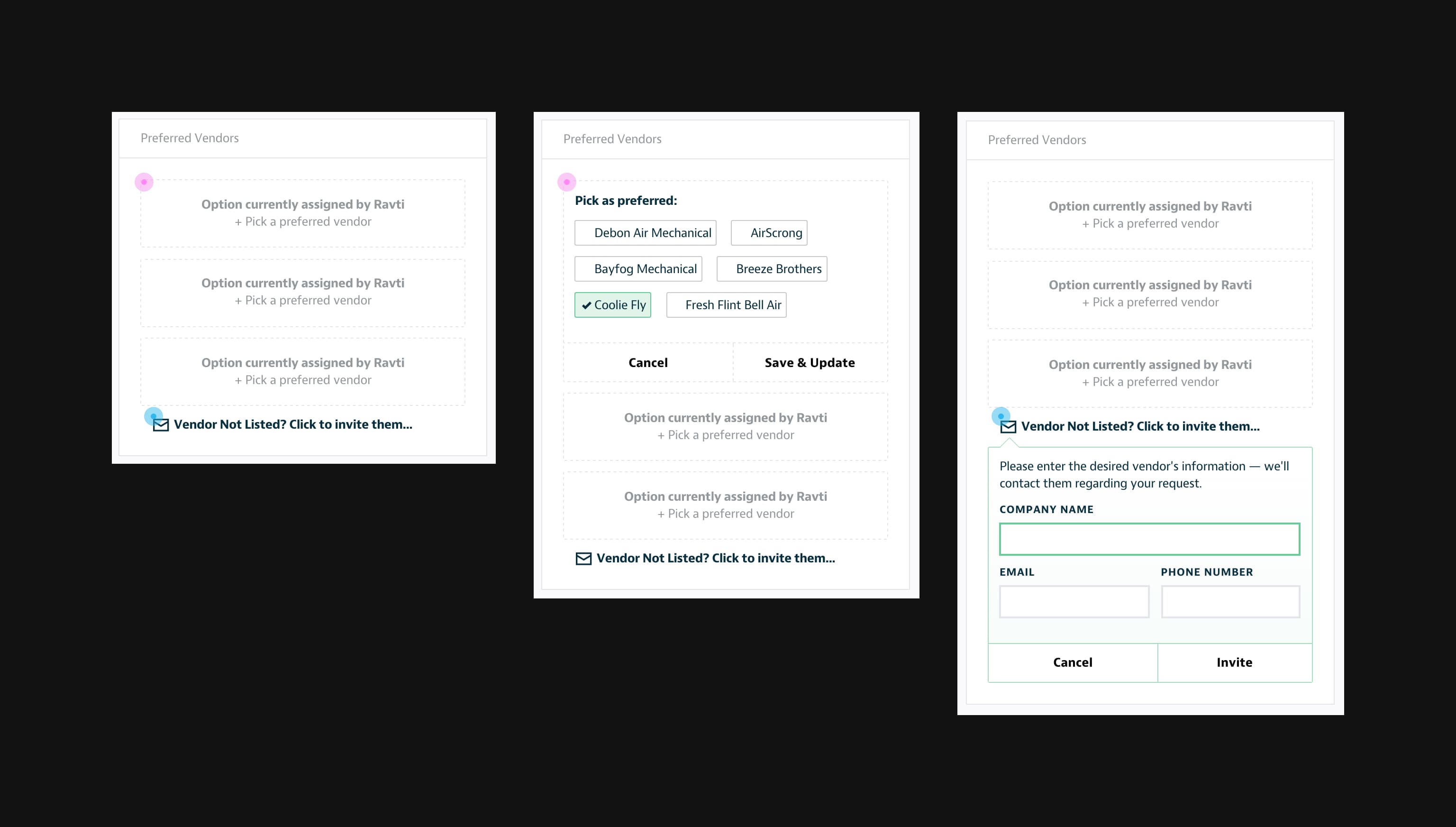Click Vendor Not Listed invite link middle panel
The width and height of the screenshot is (1456, 827).
click(x=715, y=558)
